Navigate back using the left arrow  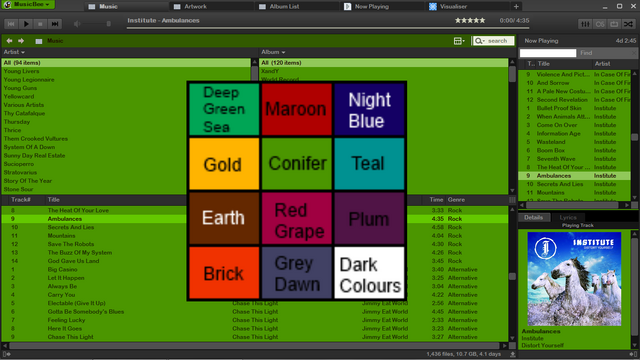coord(9,41)
